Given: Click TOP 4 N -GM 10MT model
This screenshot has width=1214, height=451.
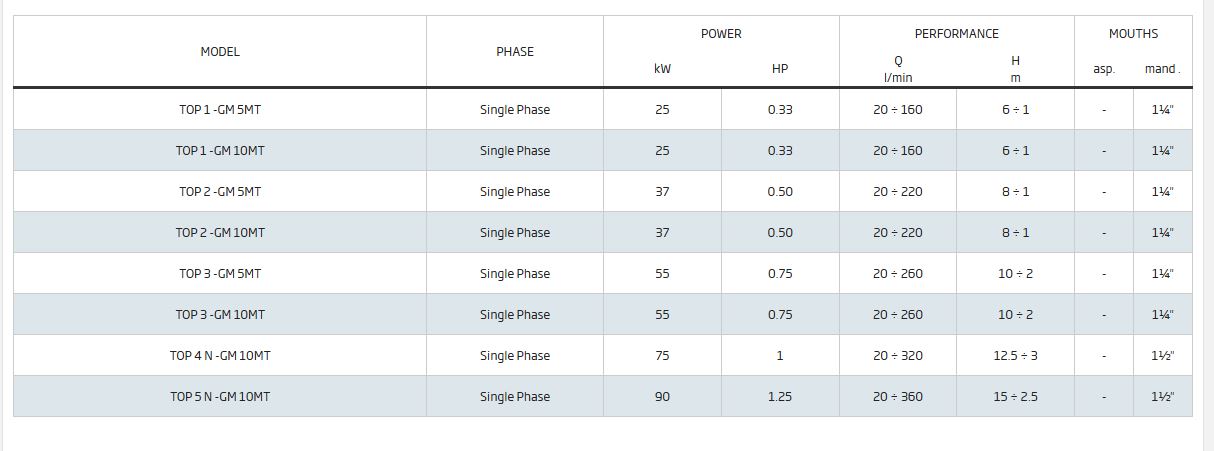Looking at the screenshot, I should coord(220,356).
